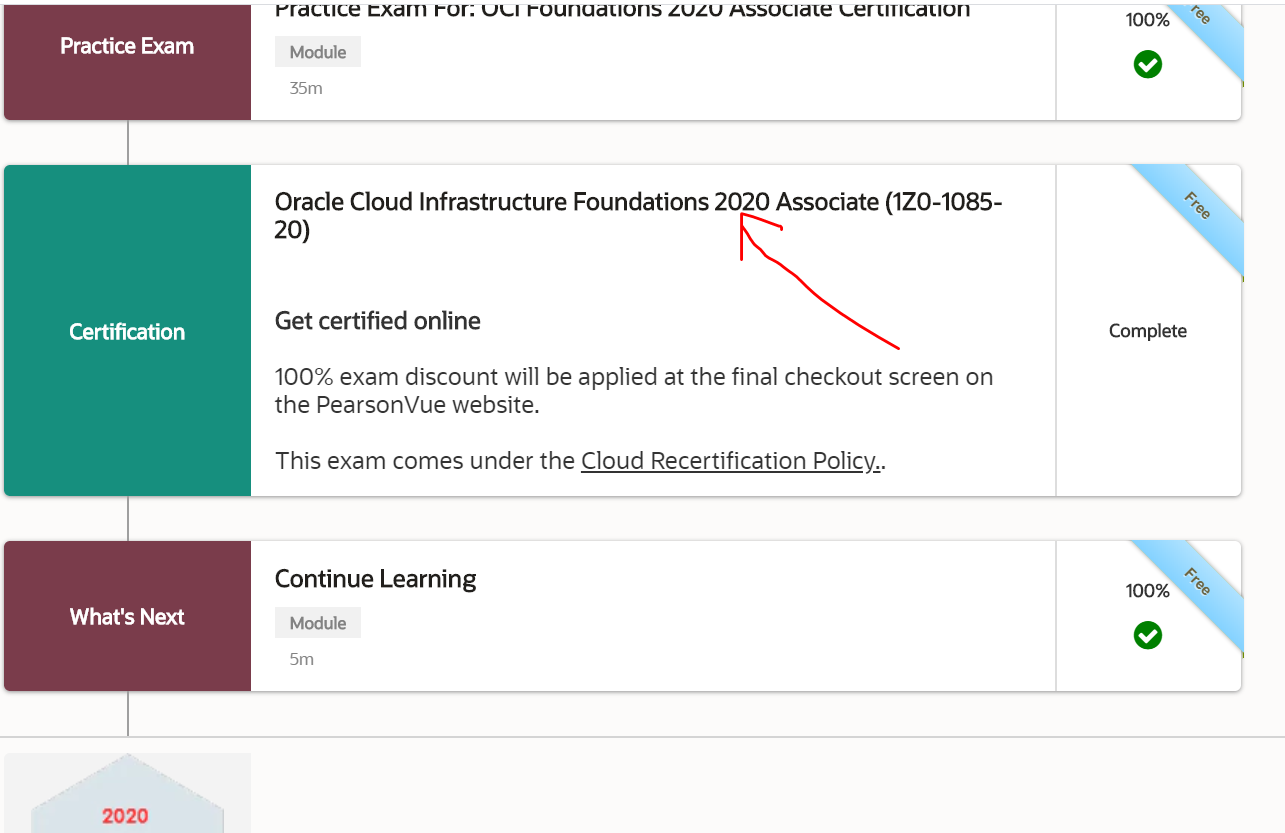Open Oracle Cloud Infrastructure Foundations 2020 Associate title
Image resolution: width=1285 pixels, height=833 pixels.
click(639, 216)
